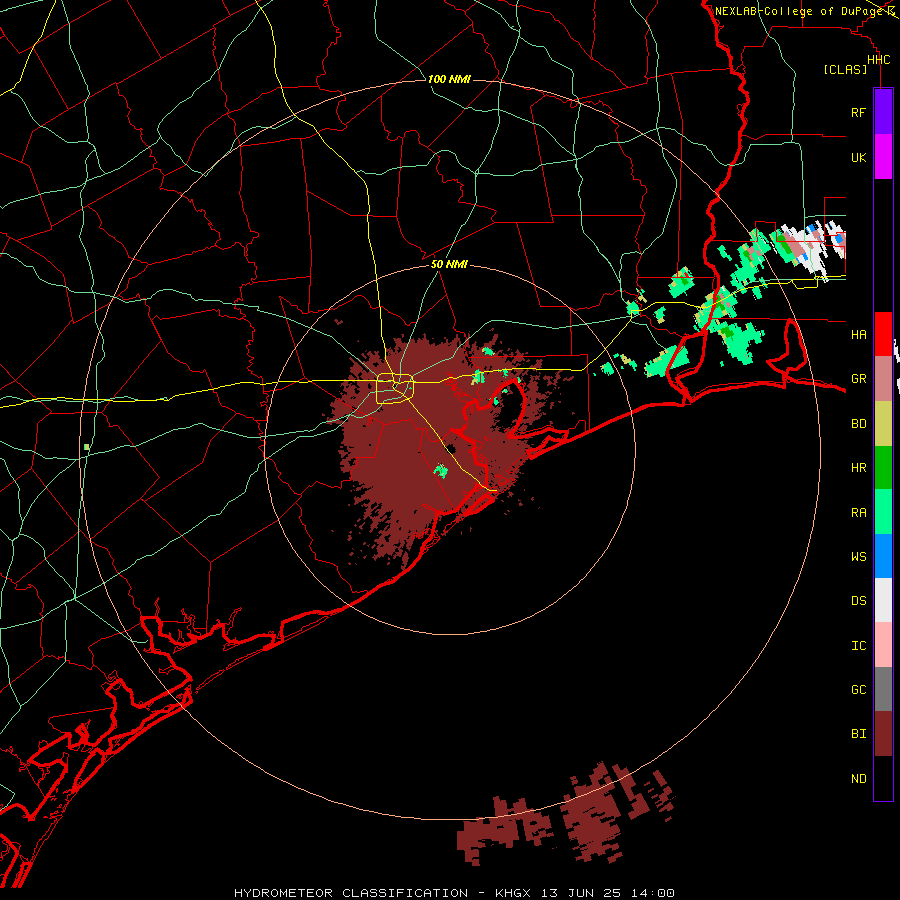The height and width of the screenshot is (900, 900).
Task: Click the BD yellow legend swatch
Action: [x=883, y=424]
